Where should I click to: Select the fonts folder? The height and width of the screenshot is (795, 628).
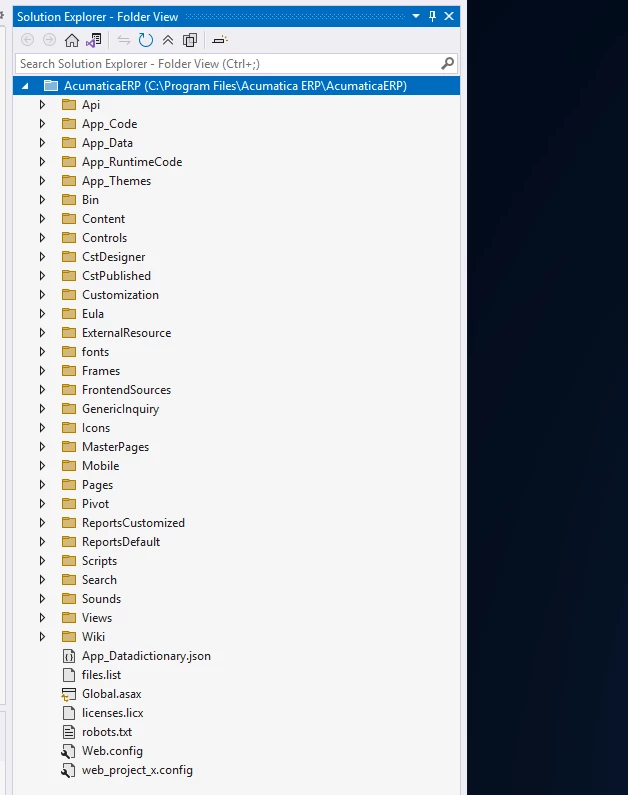(x=95, y=352)
